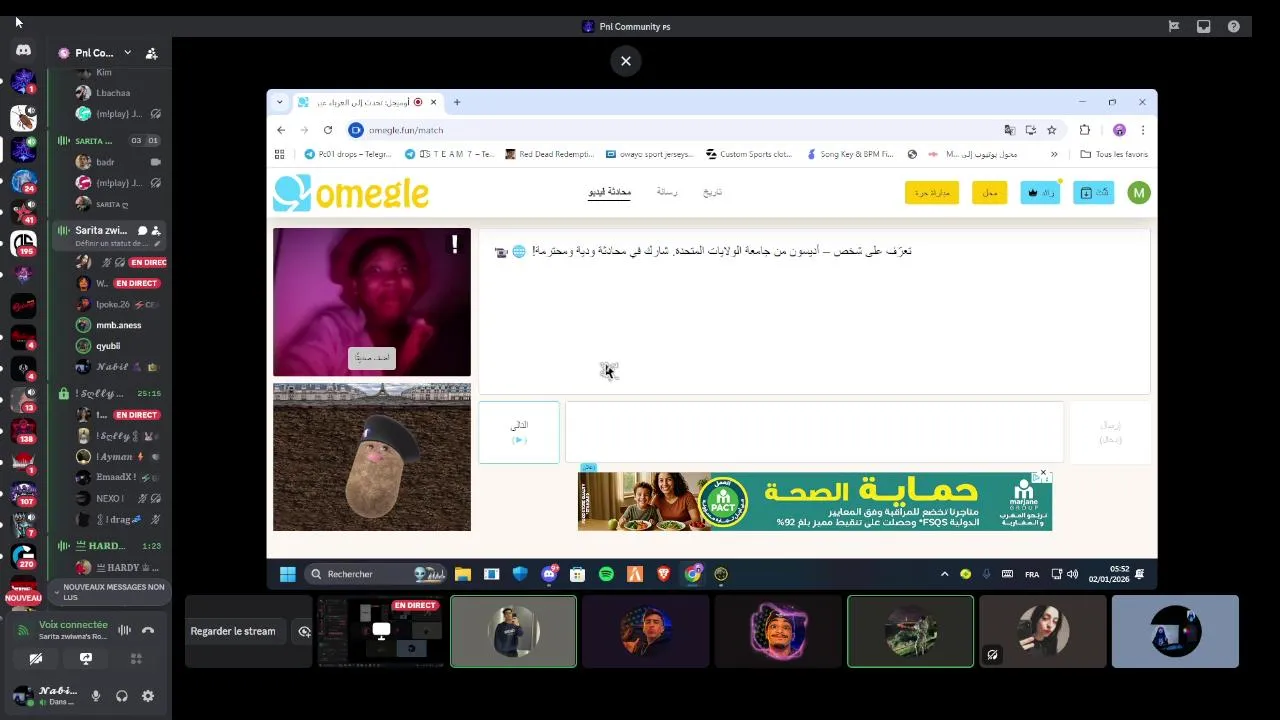
Task: Bookmark star icon in streamed Chrome
Action: [1051, 130]
